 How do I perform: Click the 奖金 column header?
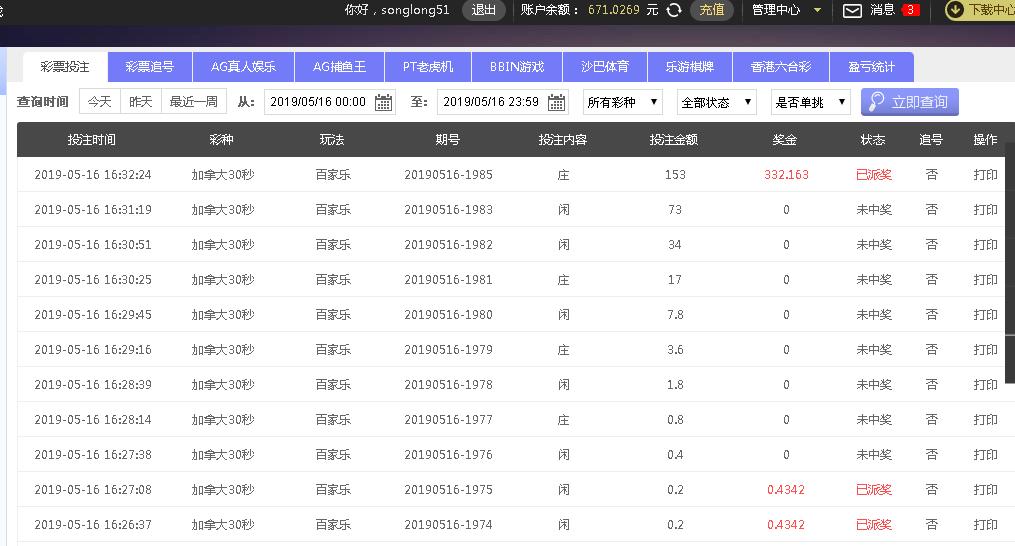(x=785, y=139)
